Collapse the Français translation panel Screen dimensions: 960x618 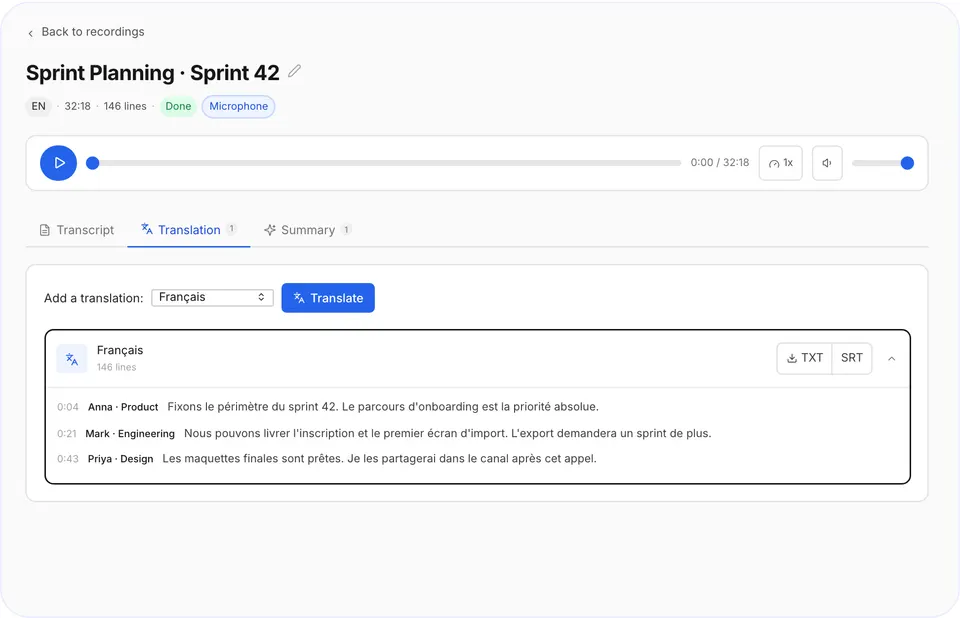click(x=891, y=359)
